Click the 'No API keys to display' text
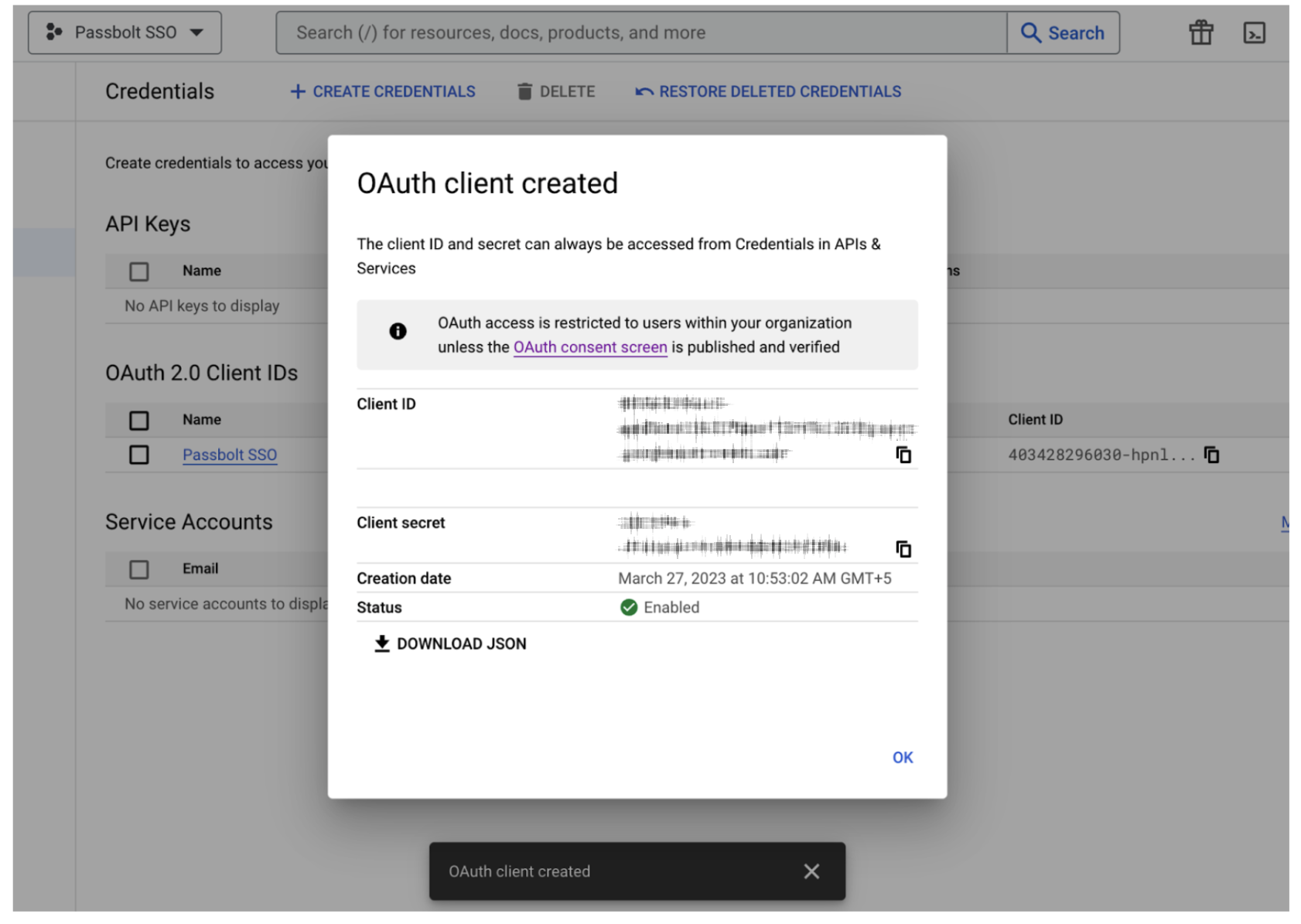Viewport: 1301px width, 924px height. [202, 305]
